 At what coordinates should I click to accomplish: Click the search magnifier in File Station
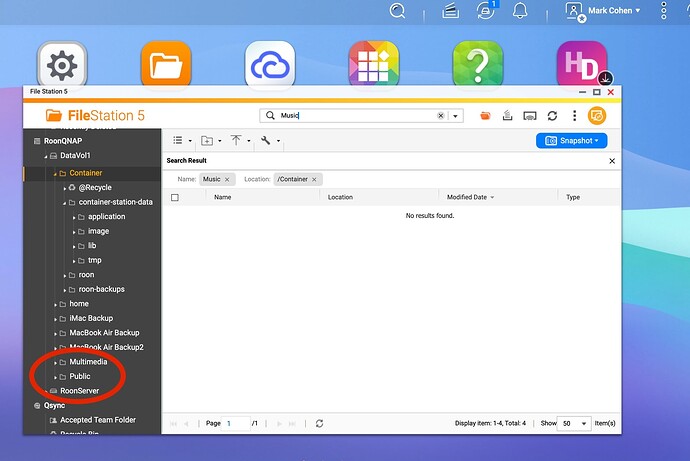(270, 115)
